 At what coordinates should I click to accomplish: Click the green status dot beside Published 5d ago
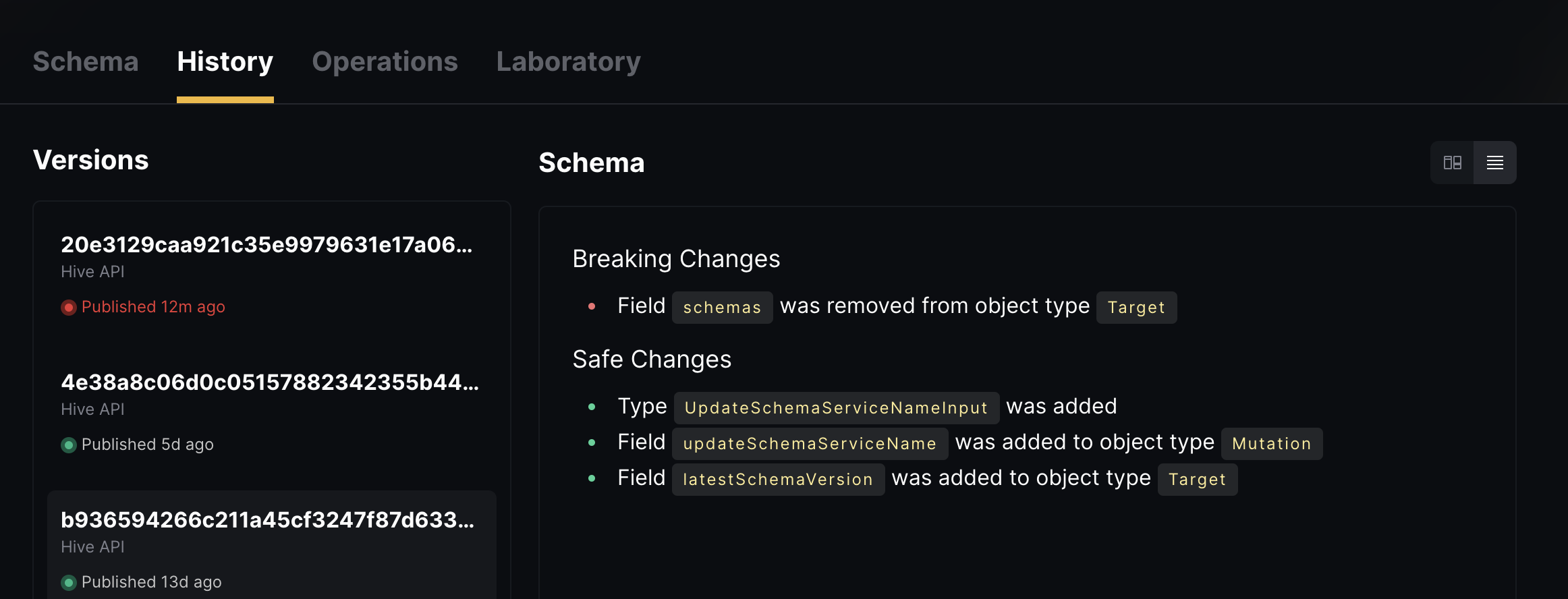68,444
